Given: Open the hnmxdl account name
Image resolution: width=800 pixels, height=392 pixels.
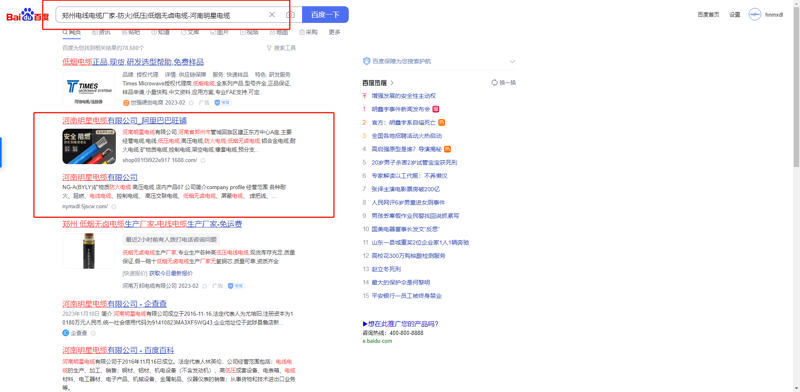Looking at the screenshot, I should point(773,15).
